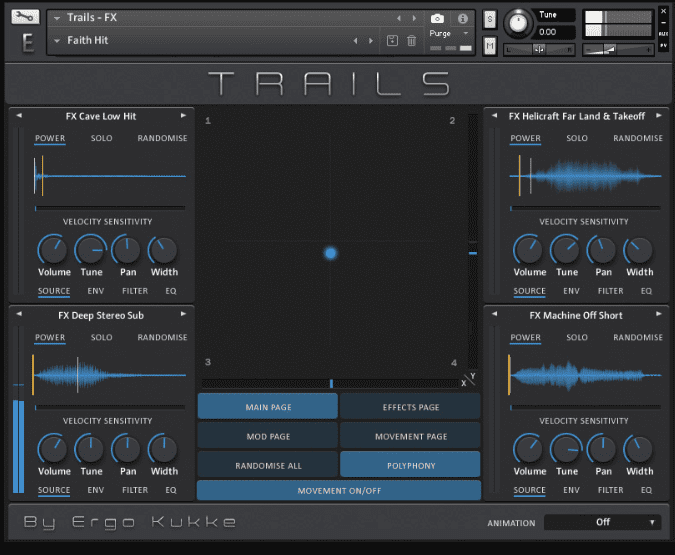Click the header pan slider
Image resolution: width=675 pixels, height=555 pixels.
click(x=539, y=50)
